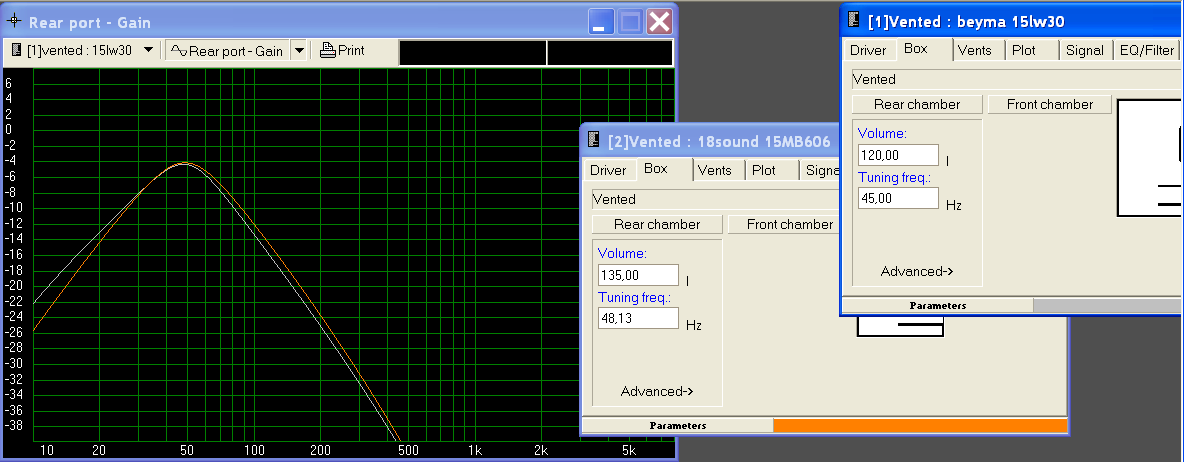The width and height of the screenshot is (1184, 462).
Task: Minimize the Rear port - Gain window
Action: (601, 21)
